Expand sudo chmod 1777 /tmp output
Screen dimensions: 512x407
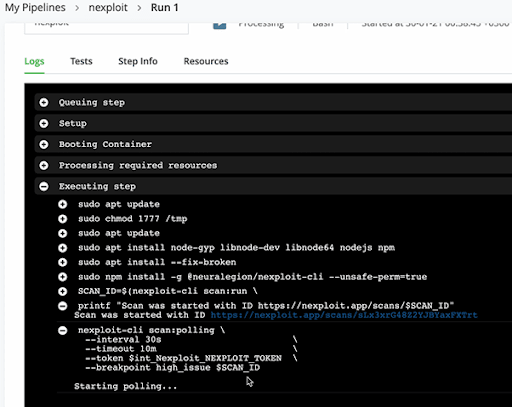point(63,219)
